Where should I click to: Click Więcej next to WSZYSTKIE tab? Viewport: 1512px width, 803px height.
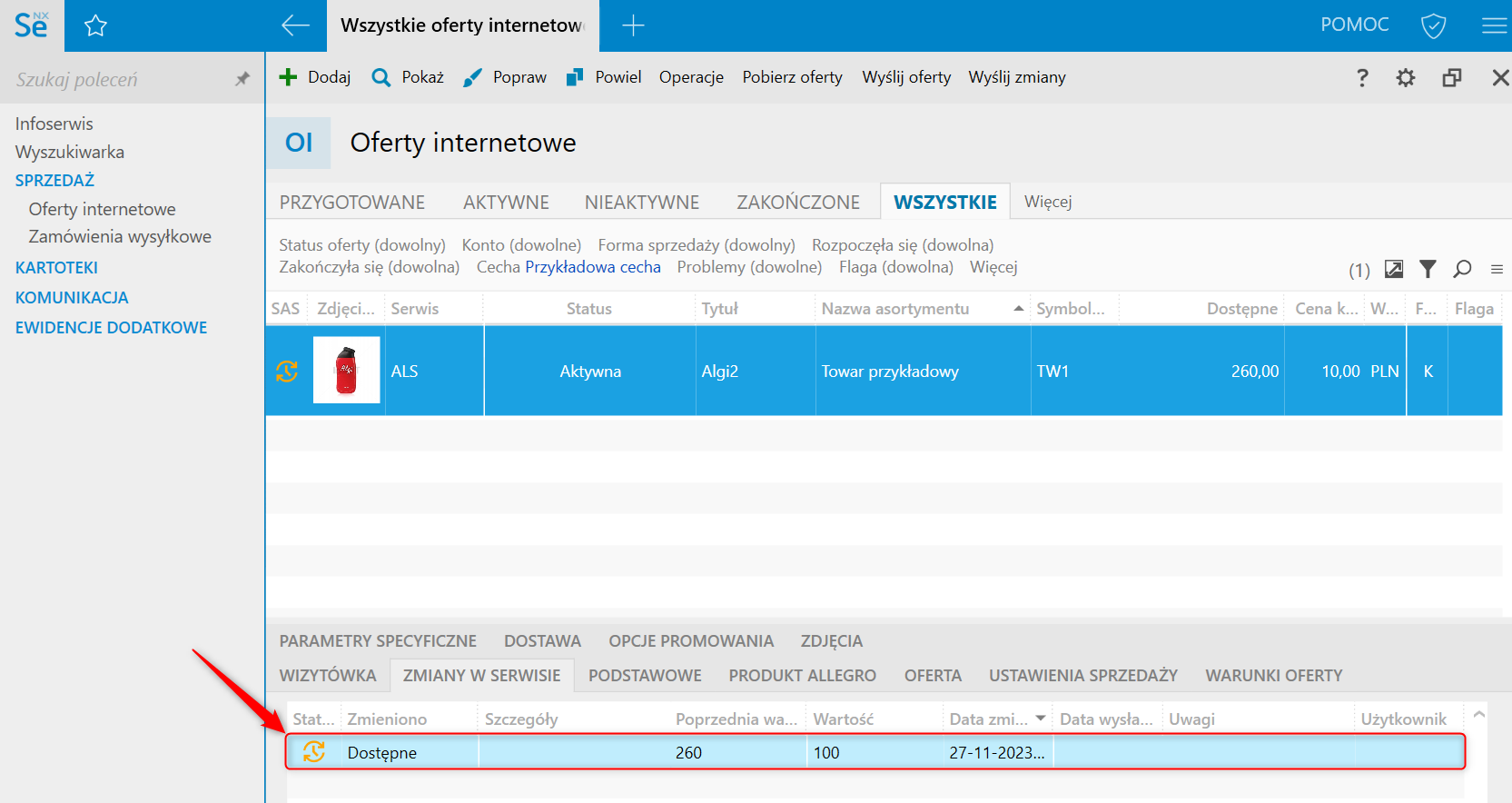tap(1048, 202)
